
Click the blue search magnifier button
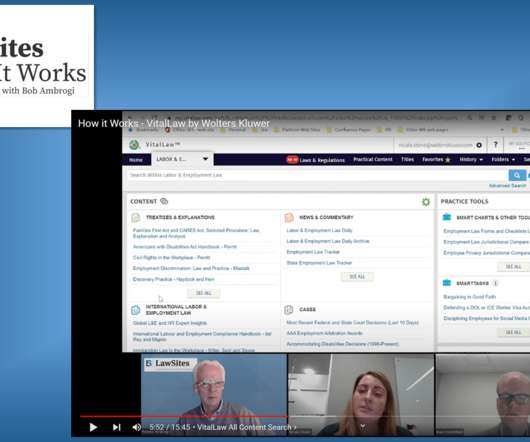(517, 175)
